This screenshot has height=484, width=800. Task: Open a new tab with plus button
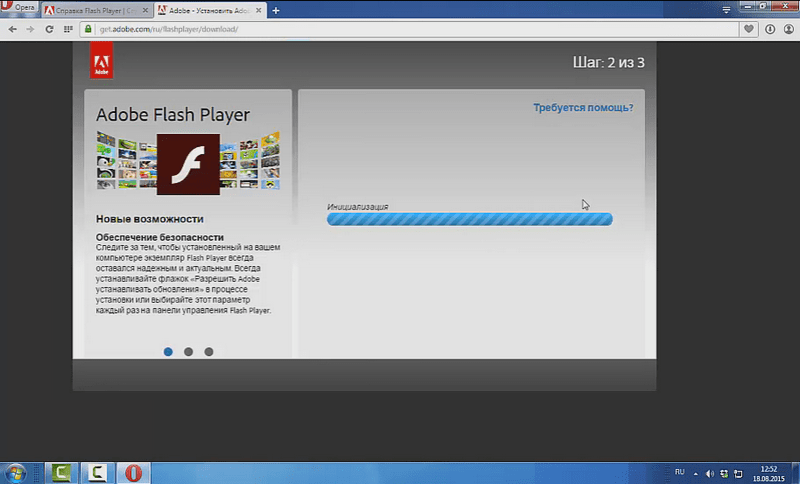click(x=276, y=10)
